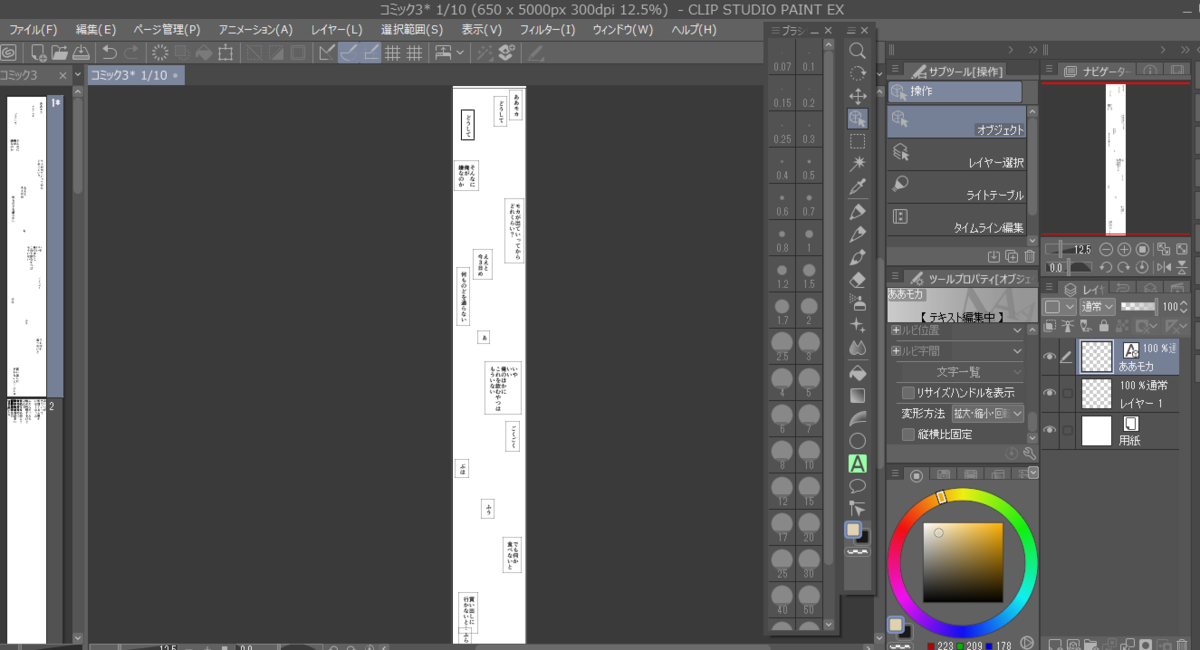Open color panel tabs overflow dropdown
The image size is (1200, 650).
1032,474
